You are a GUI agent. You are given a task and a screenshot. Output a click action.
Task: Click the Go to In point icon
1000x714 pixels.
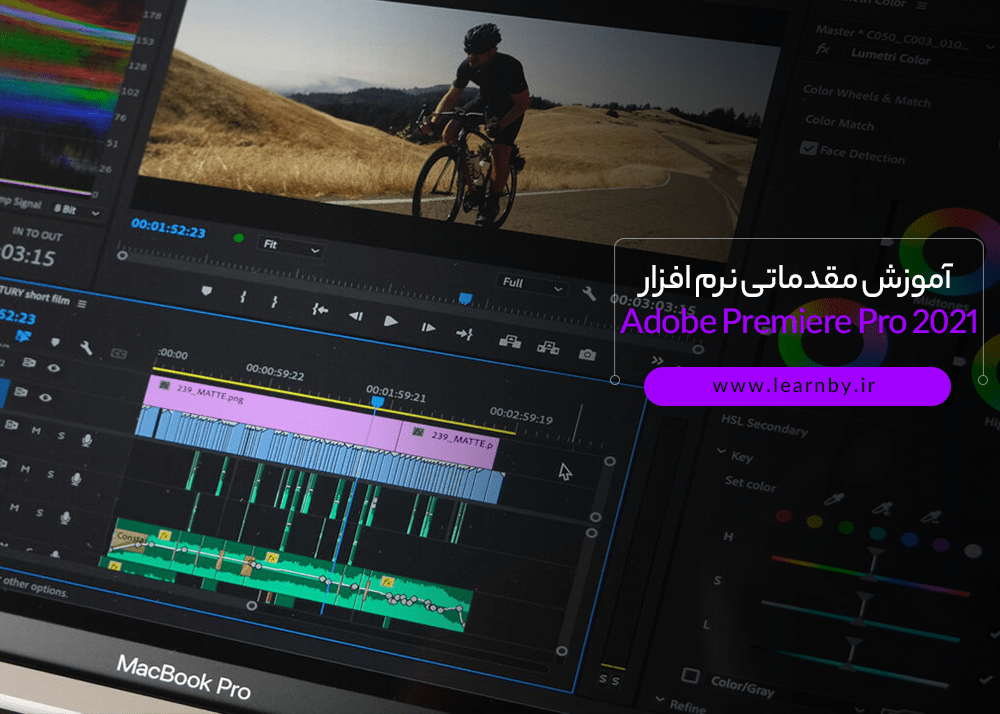coord(320,310)
